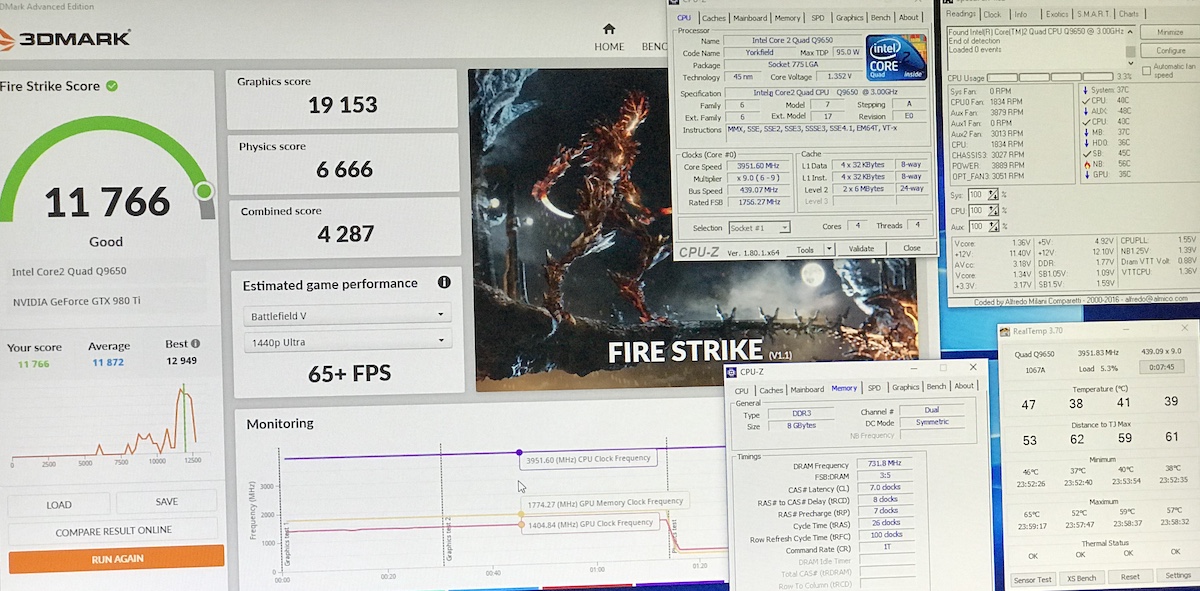Click COMPARE RESULT ONLINE button
Image resolution: width=1200 pixels, height=591 pixels.
pyautogui.click(x=113, y=530)
